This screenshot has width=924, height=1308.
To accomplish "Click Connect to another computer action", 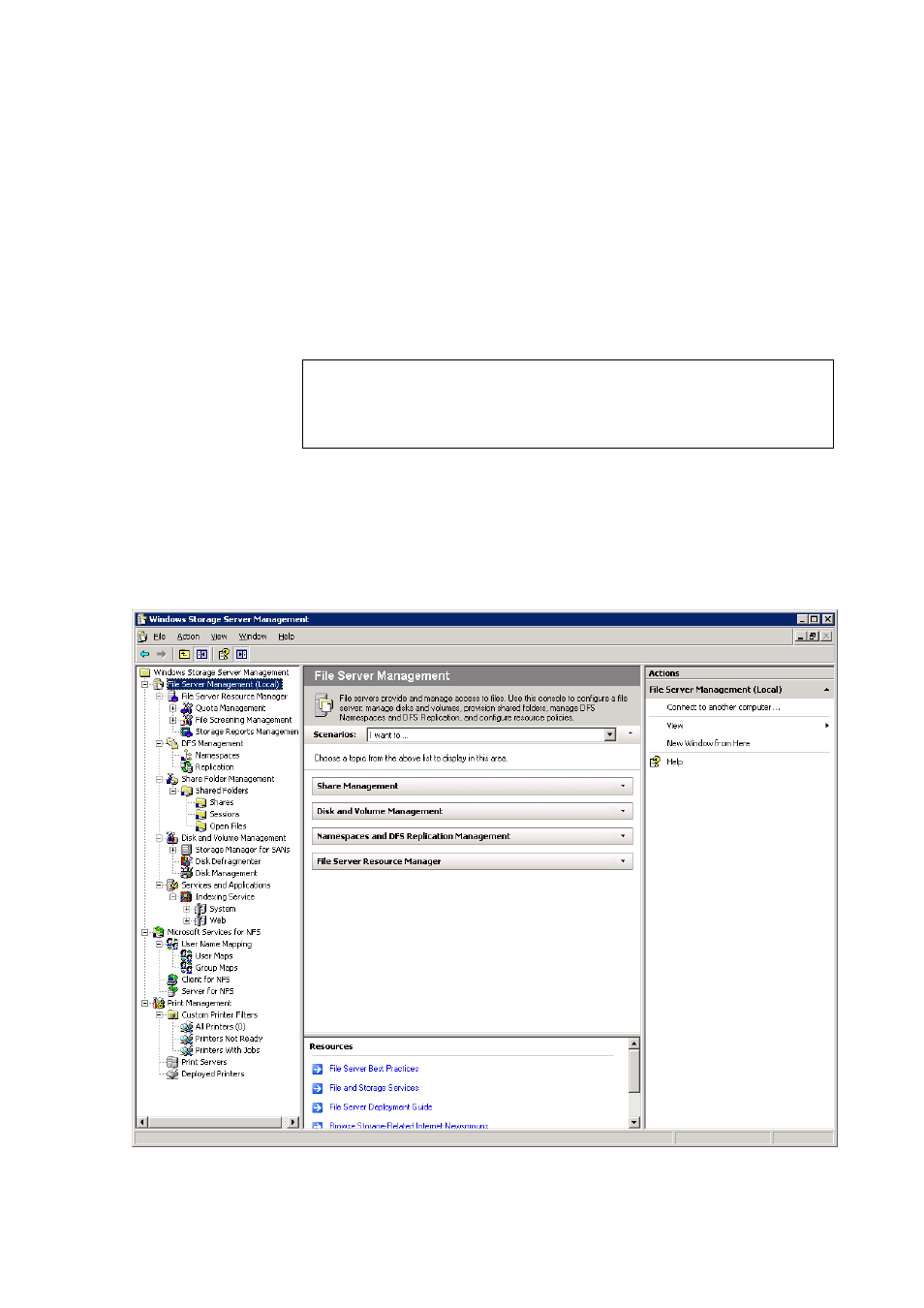I will point(723,707).
